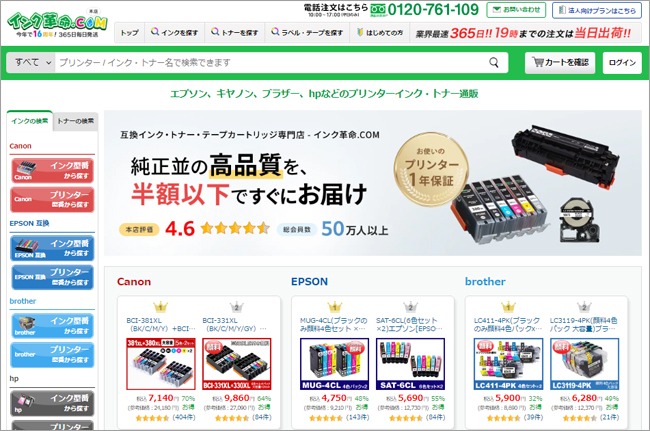Click EPSON プリンター型番から探す banner
Screen dimensions: 650x431
click(x=52, y=277)
